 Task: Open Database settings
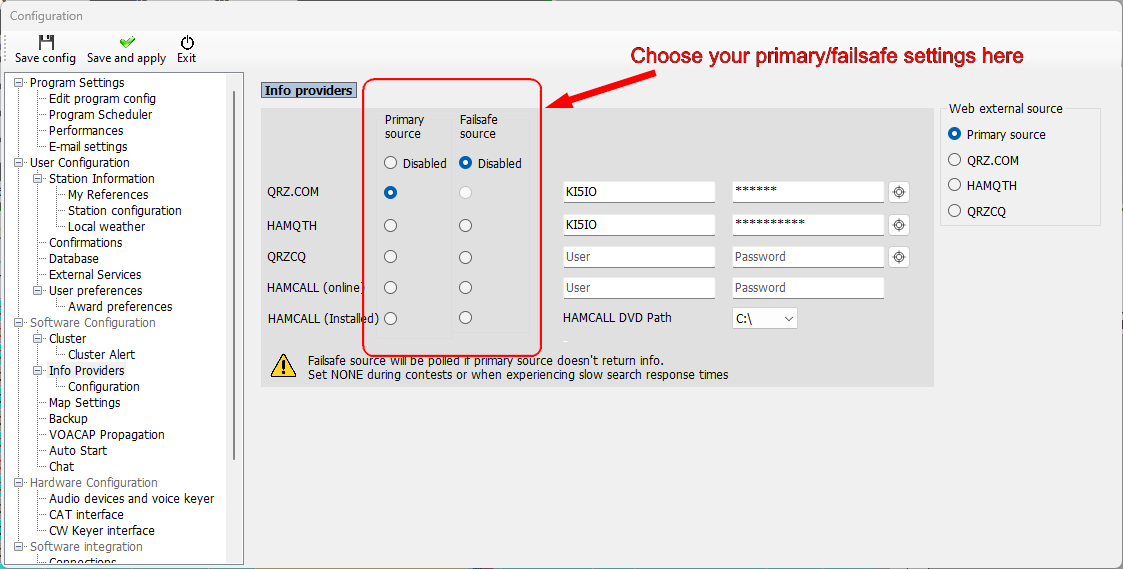click(x=74, y=259)
